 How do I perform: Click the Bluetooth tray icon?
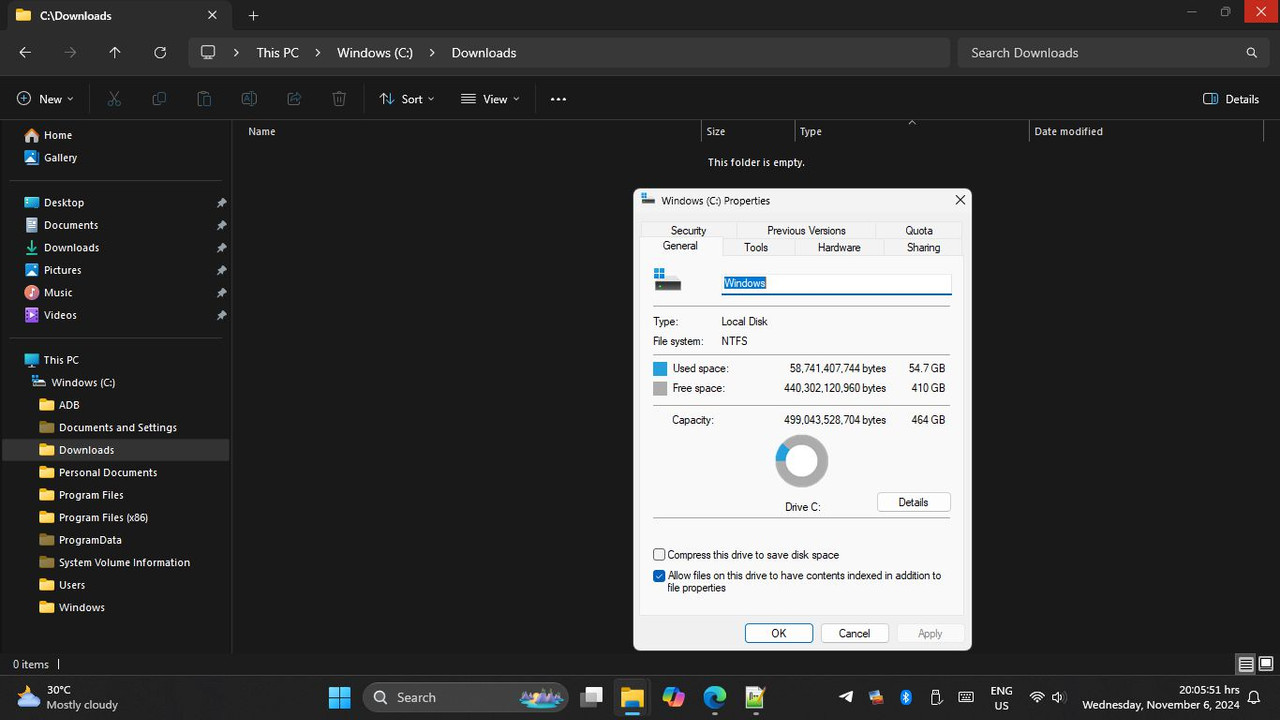click(906, 697)
